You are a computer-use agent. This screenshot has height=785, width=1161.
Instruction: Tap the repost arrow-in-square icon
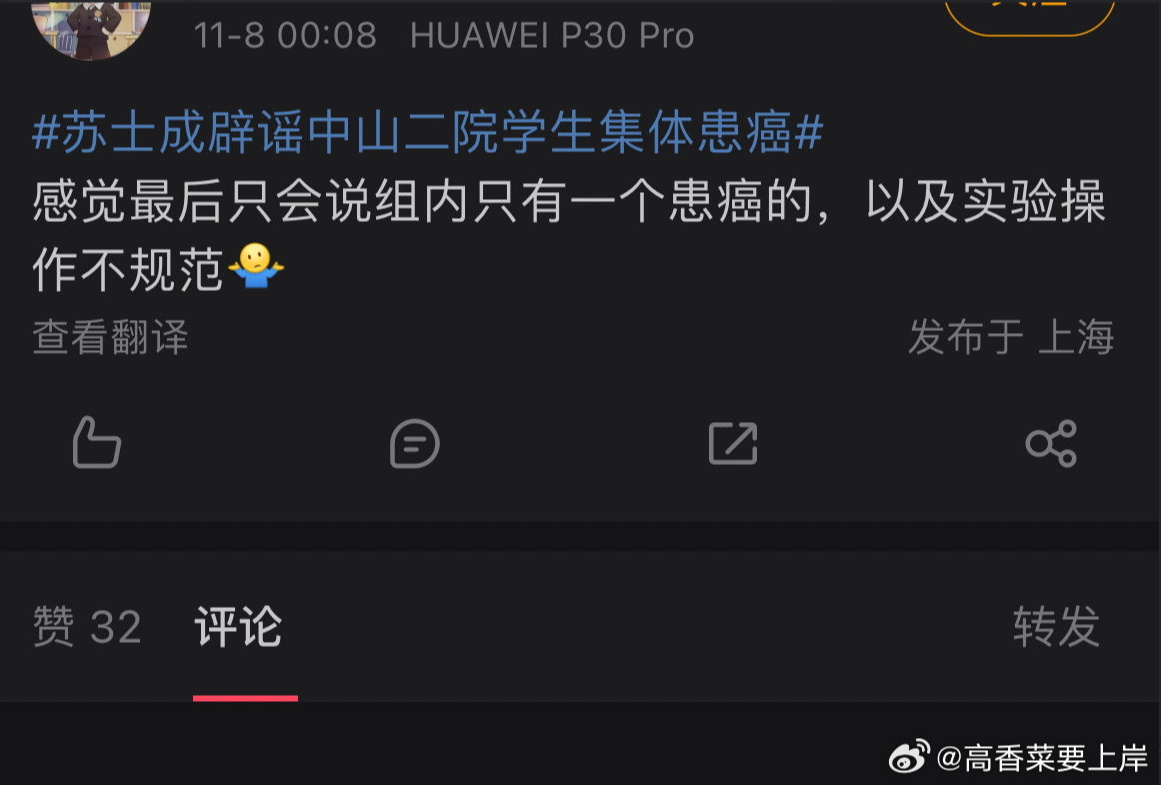(x=733, y=443)
